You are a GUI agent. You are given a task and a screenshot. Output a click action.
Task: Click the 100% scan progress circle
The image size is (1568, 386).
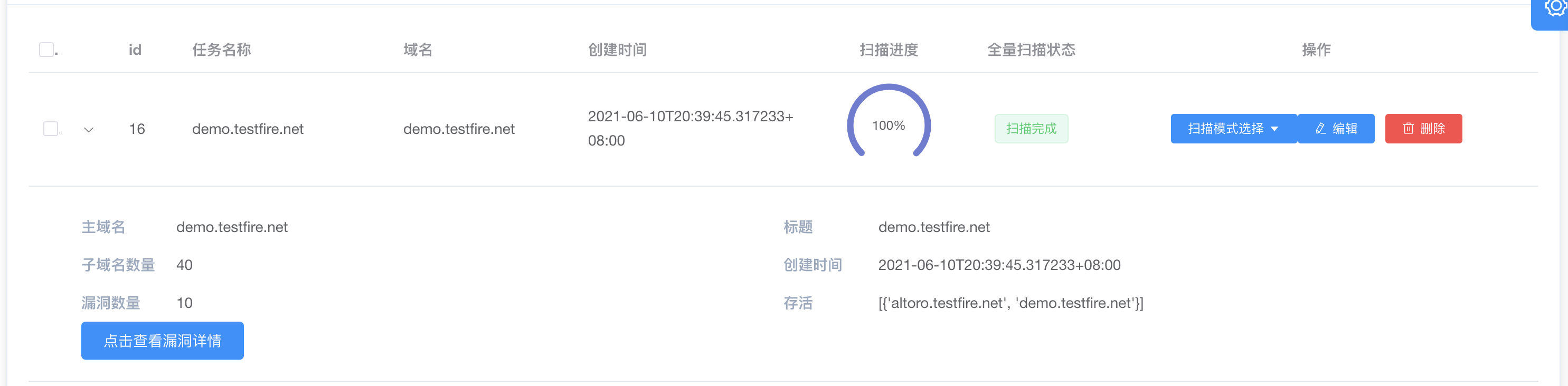(888, 124)
